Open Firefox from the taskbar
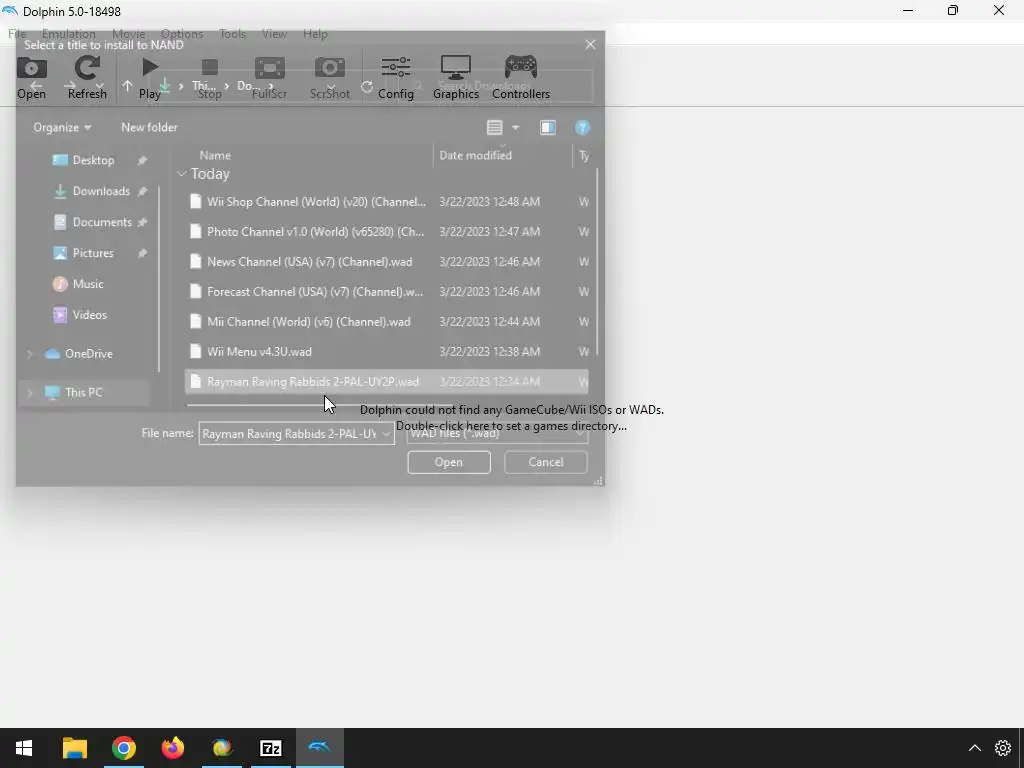Screen dimensions: 1024x768 coord(172,748)
